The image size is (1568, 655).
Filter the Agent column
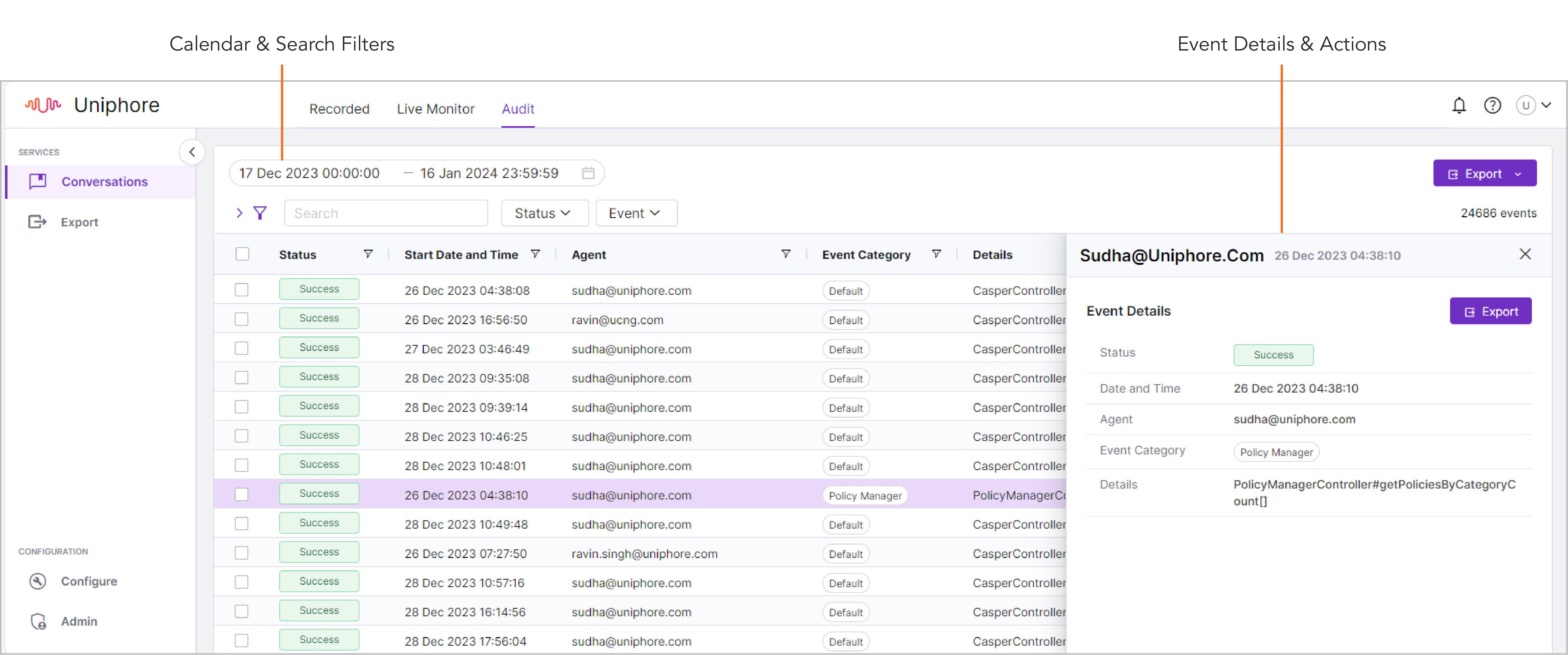(786, 254)
